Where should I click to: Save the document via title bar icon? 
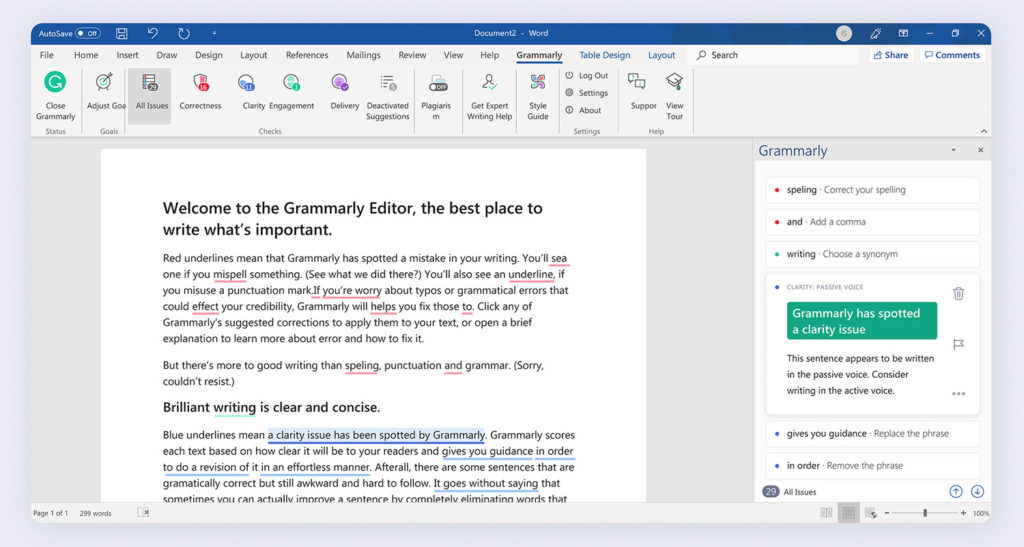(x=121, y=33)
